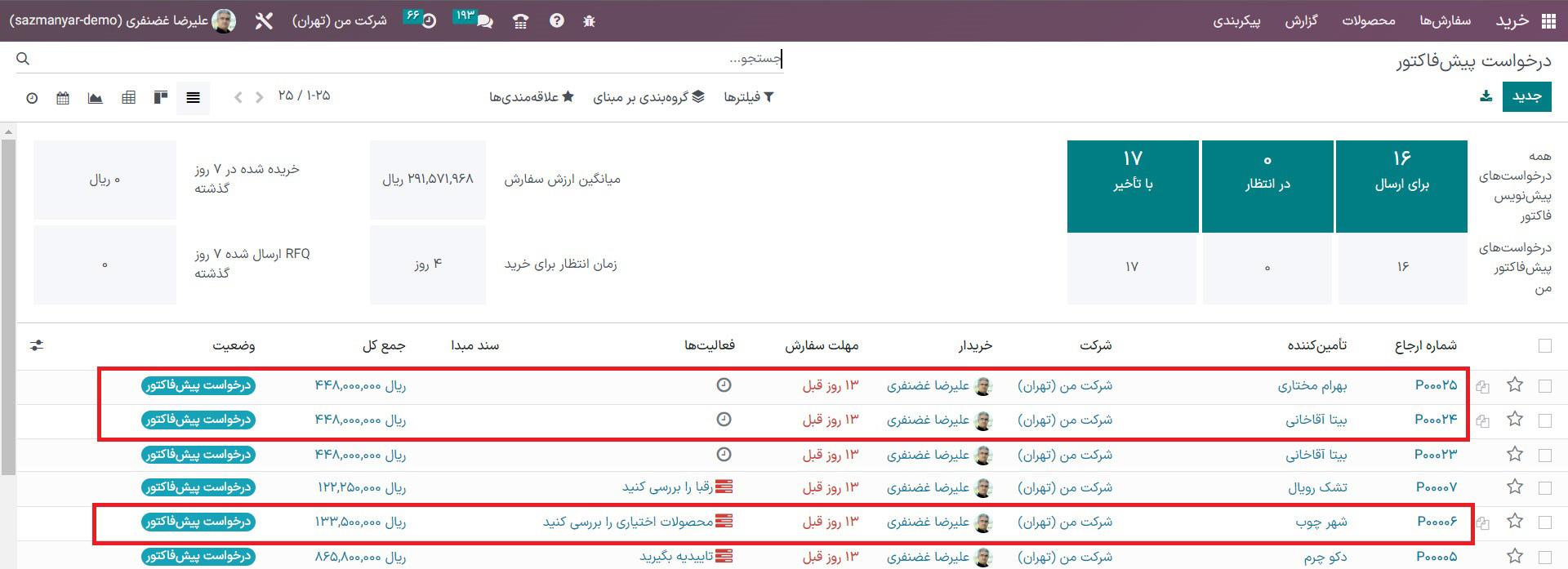The width and height of the screenshot is (1568, 569).
Task: Open the wrench and screwdriver tools icon
Action: tap(263, 21)
